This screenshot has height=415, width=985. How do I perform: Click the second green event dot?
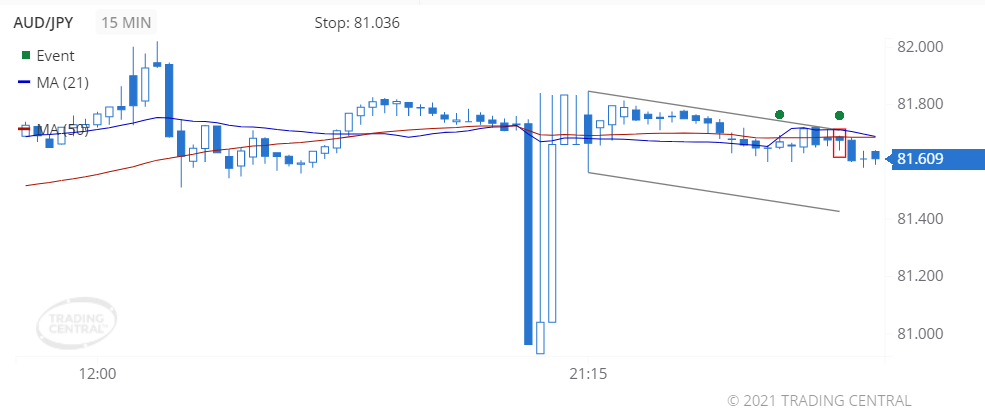click(839, 115)
